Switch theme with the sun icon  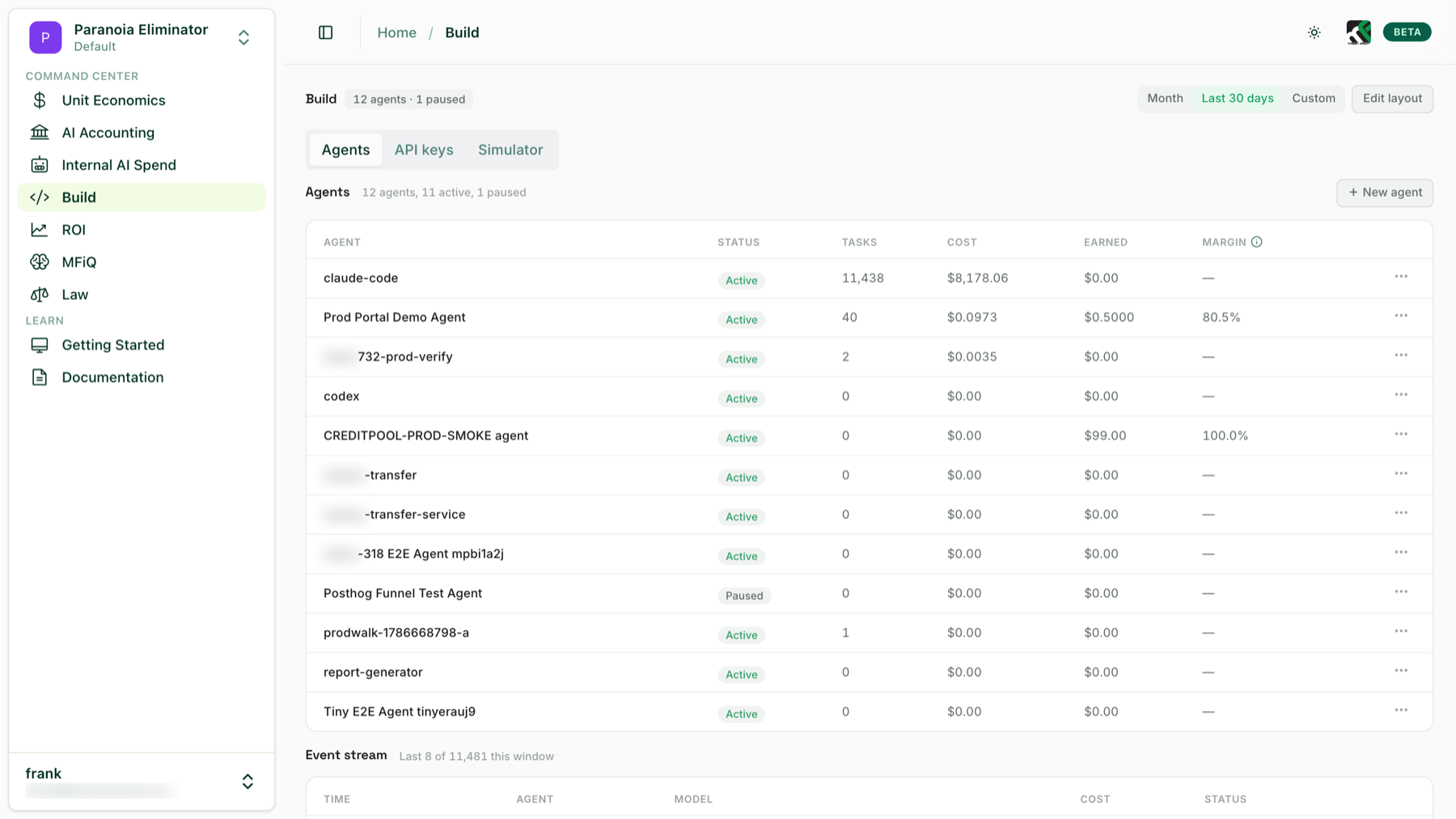coord(1314,32)
